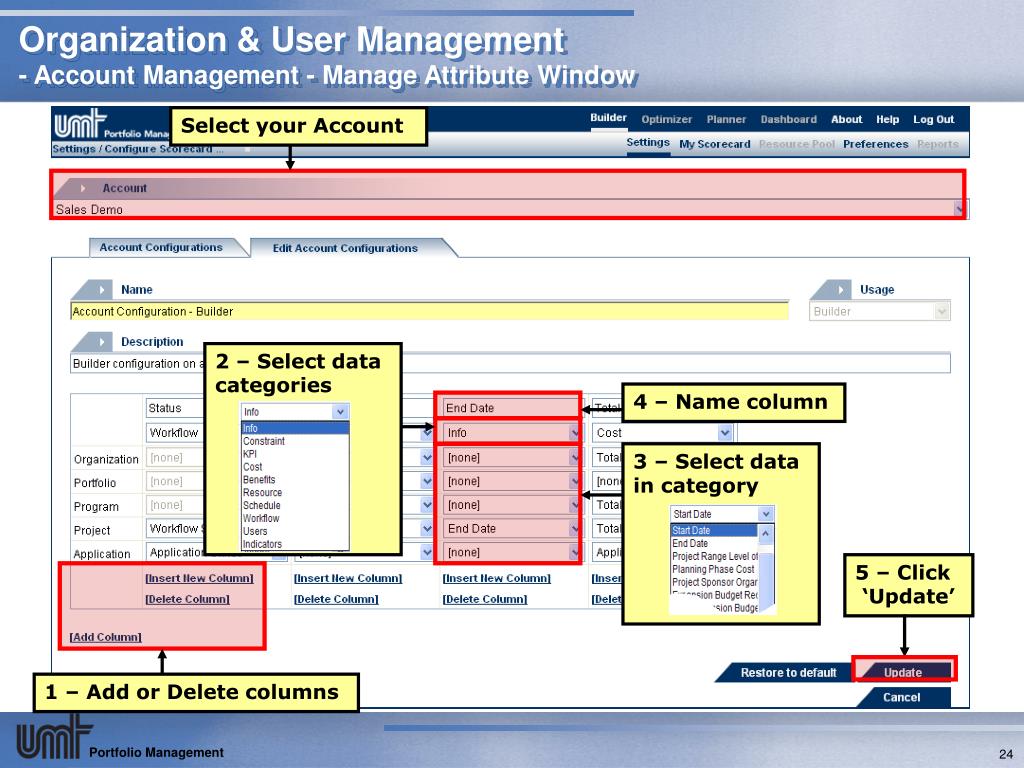Switch to the Optimizer module
This screenshot has width=1024, height=768.
tap(666, 120)
